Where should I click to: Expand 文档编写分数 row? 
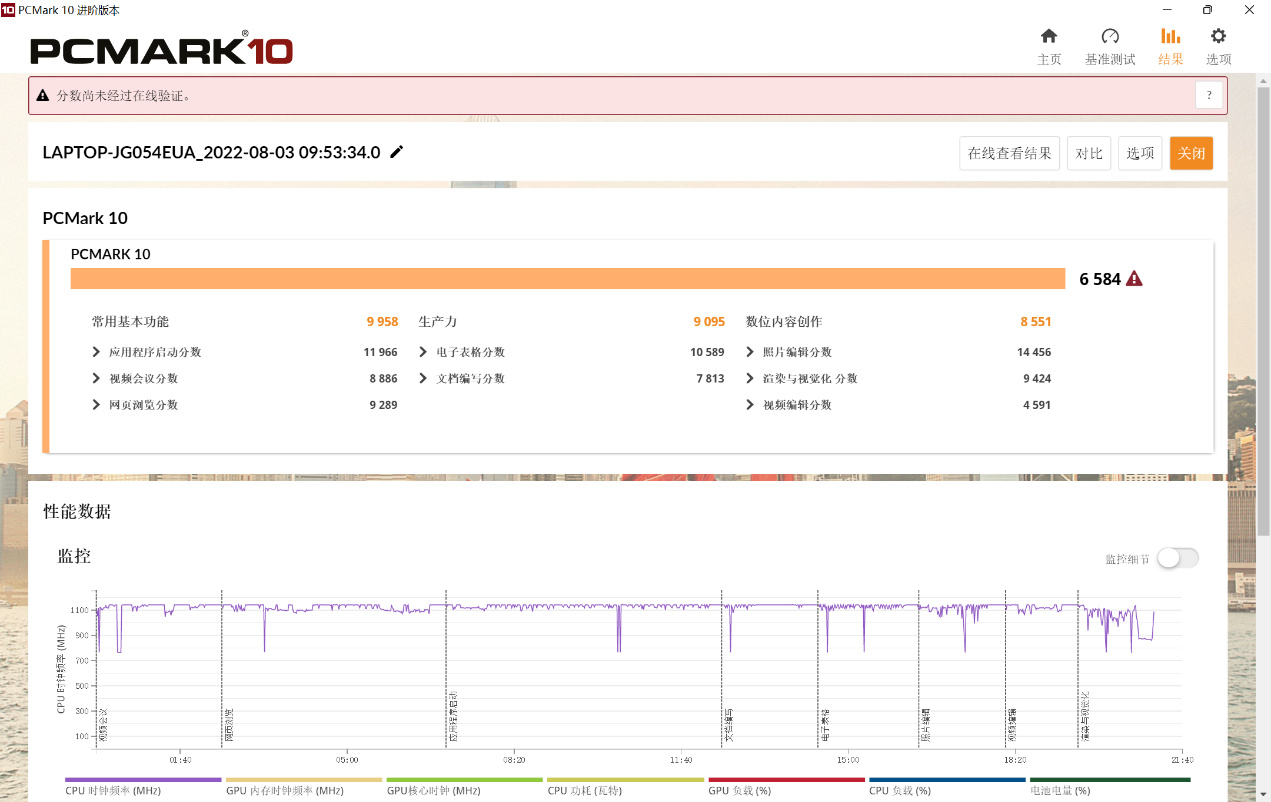424,378
